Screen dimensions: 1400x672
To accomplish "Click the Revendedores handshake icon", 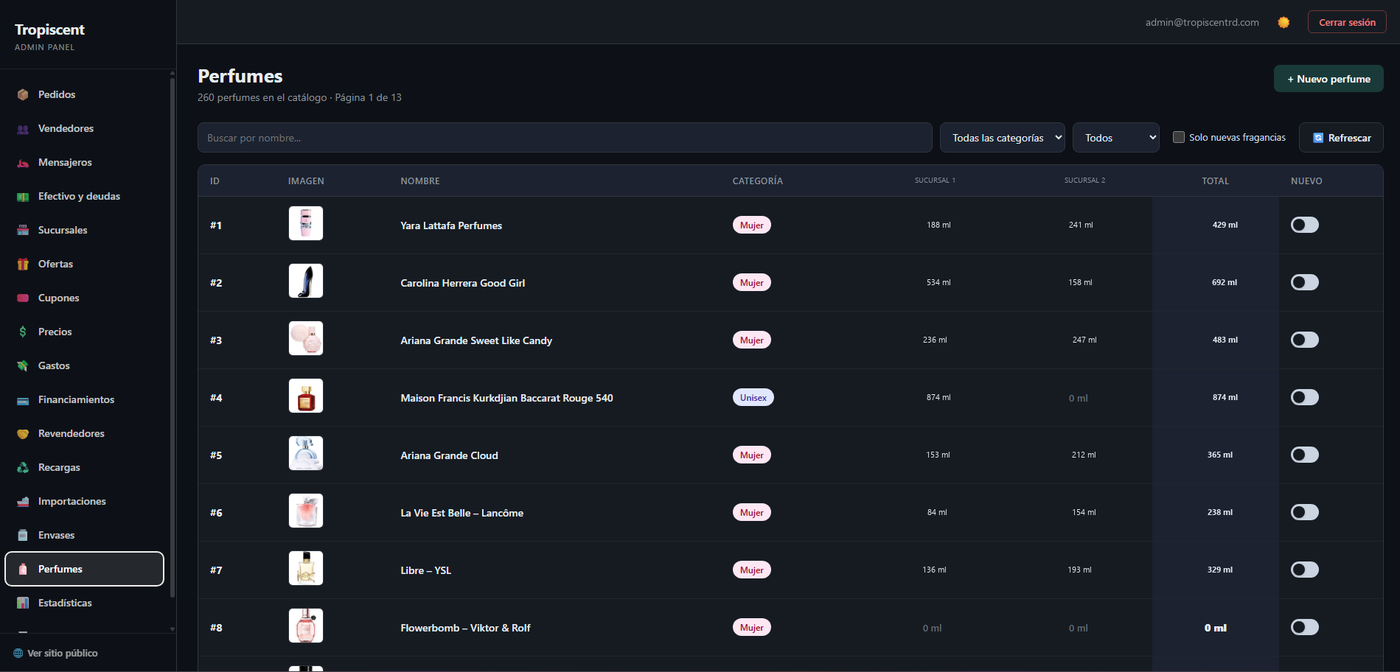I will 22,434.
